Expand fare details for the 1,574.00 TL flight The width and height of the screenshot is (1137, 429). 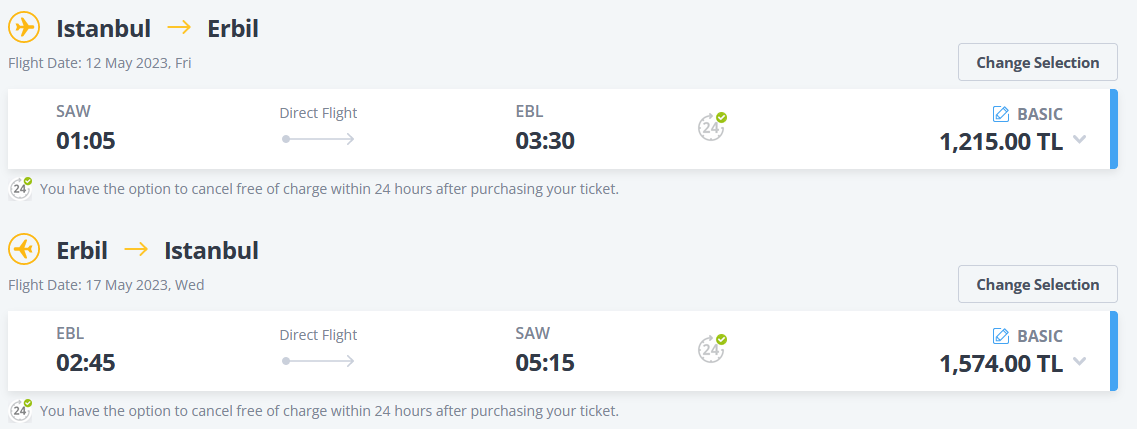[1079, 362]
